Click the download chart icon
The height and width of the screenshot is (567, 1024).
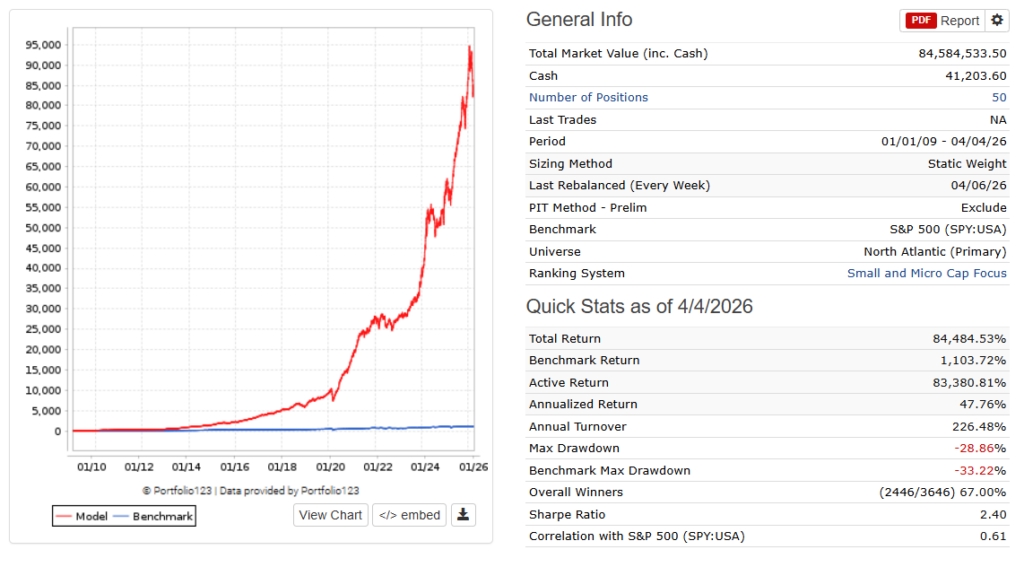(x=462, y=515)
